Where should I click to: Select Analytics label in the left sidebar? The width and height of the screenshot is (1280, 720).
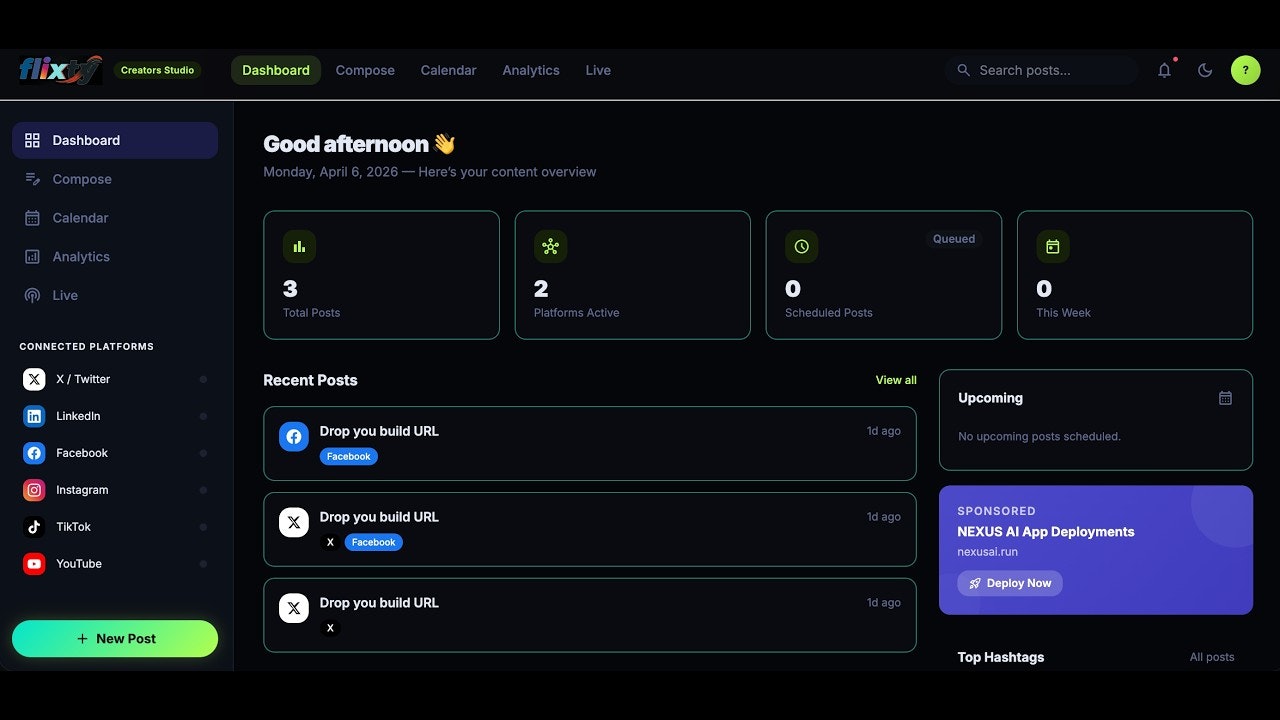click(81, 257)
